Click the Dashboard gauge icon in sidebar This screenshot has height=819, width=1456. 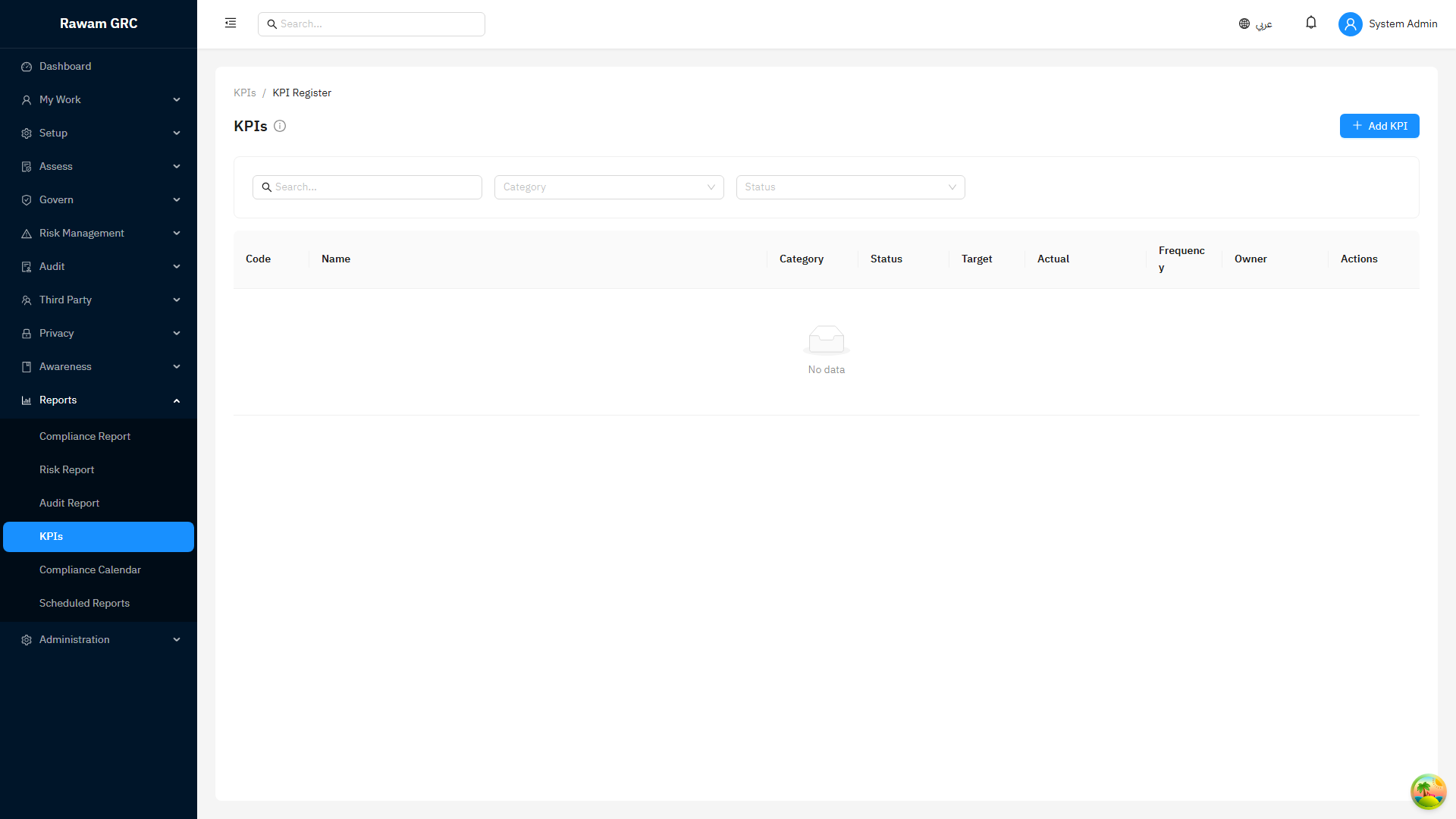pyautogui.click(x=27, y=67)
